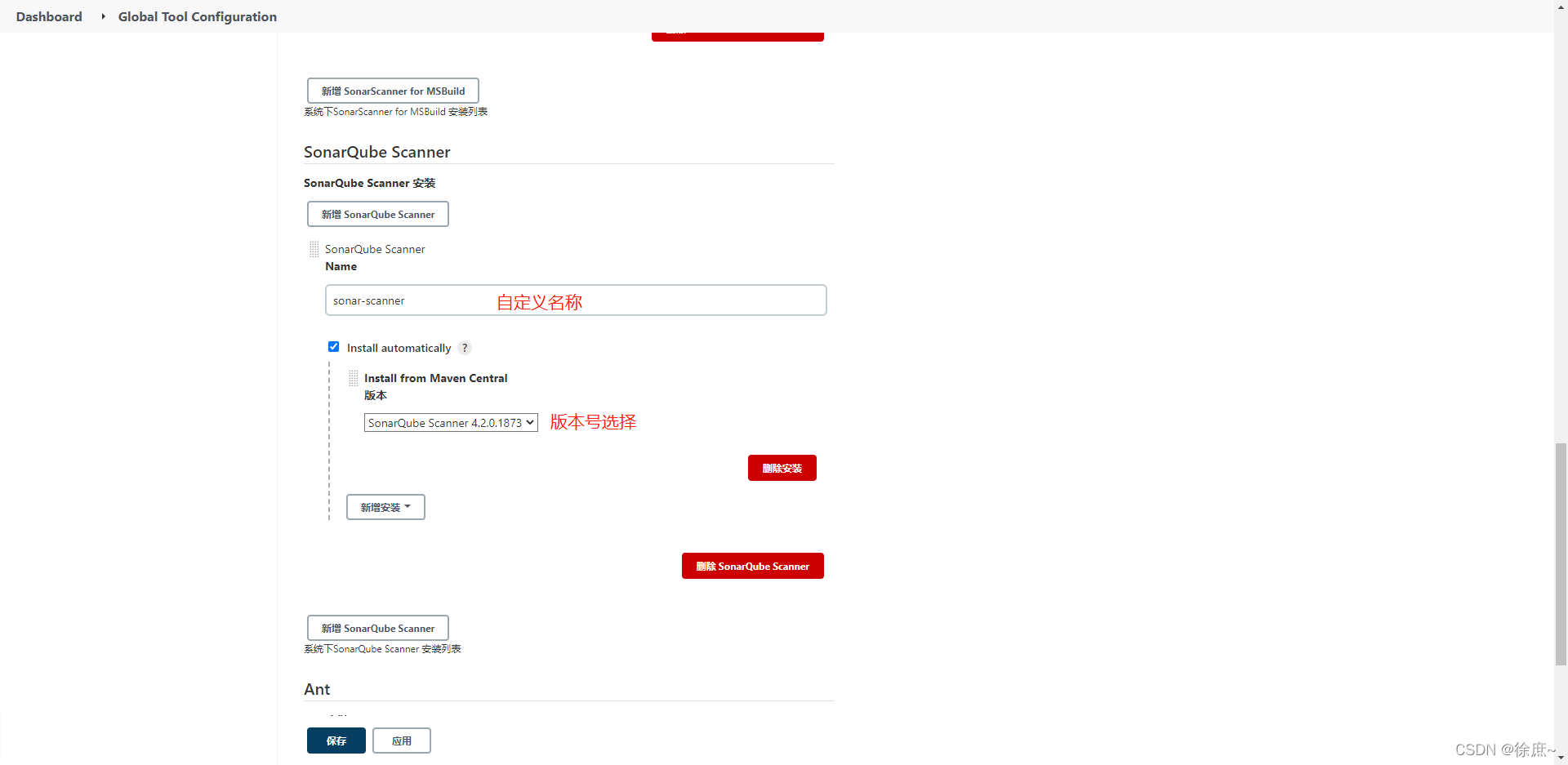Click the breadcrumb arrow separator after Dashboard
1568x765 pixels.
(x=103, y=16)
